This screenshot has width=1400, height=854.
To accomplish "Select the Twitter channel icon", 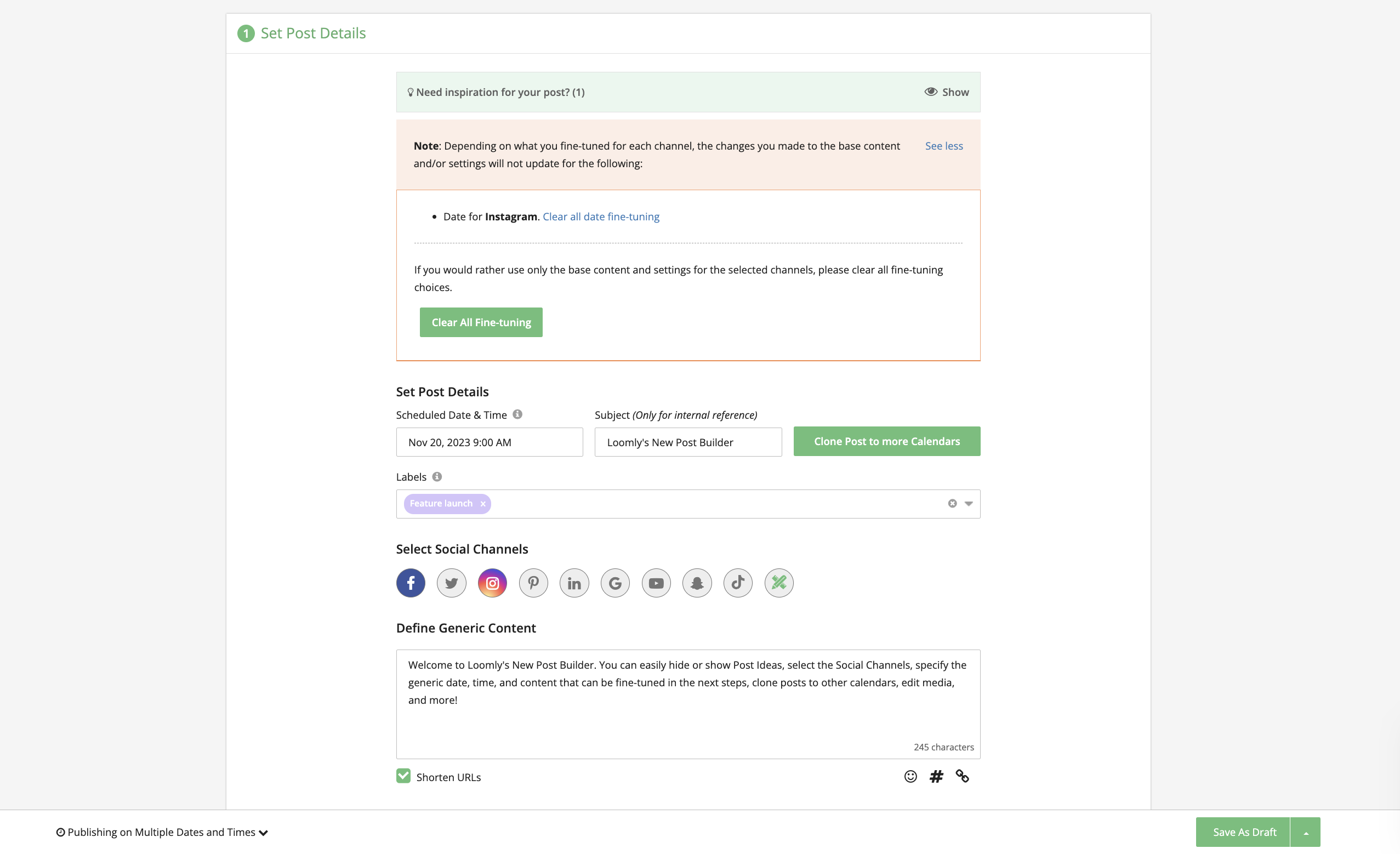I will [x=451, y=583].
